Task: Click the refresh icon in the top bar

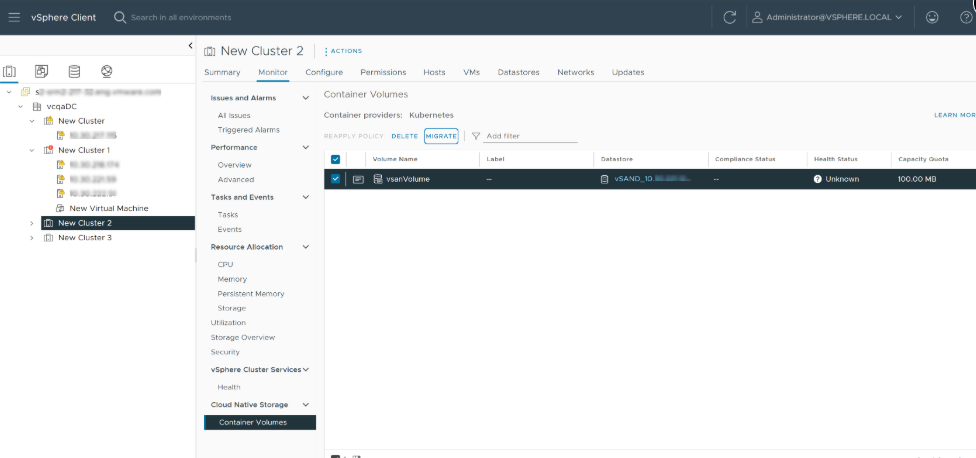Action: click(x=730, y=17)
